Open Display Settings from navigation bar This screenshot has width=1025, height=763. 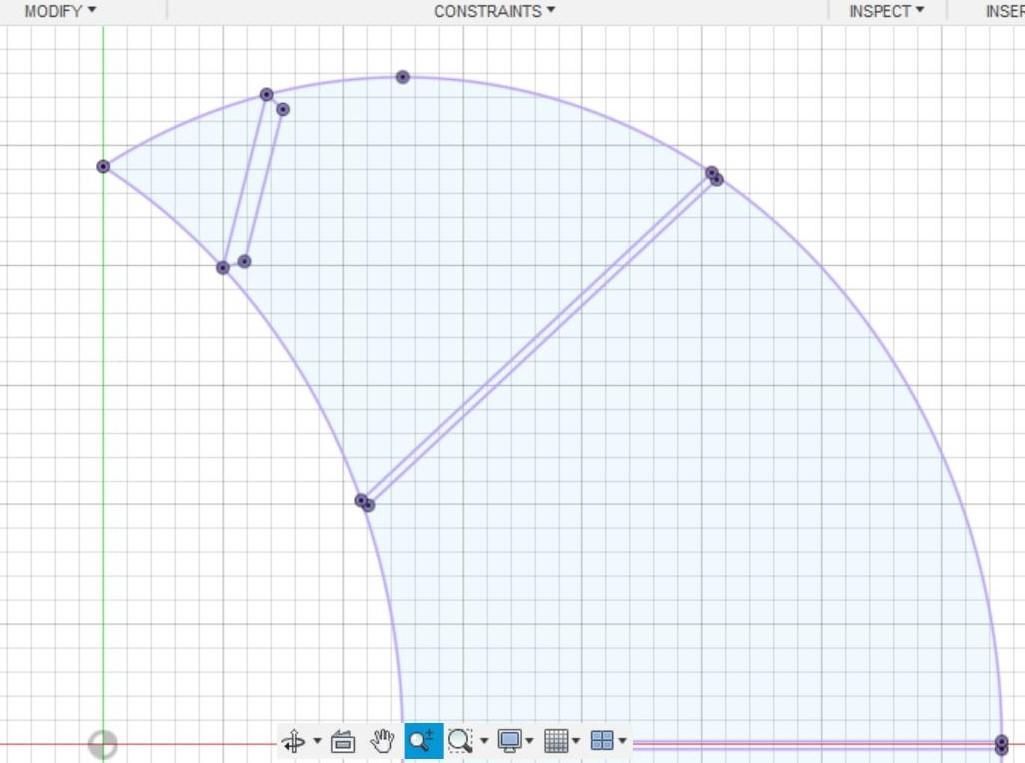[510, 741]
